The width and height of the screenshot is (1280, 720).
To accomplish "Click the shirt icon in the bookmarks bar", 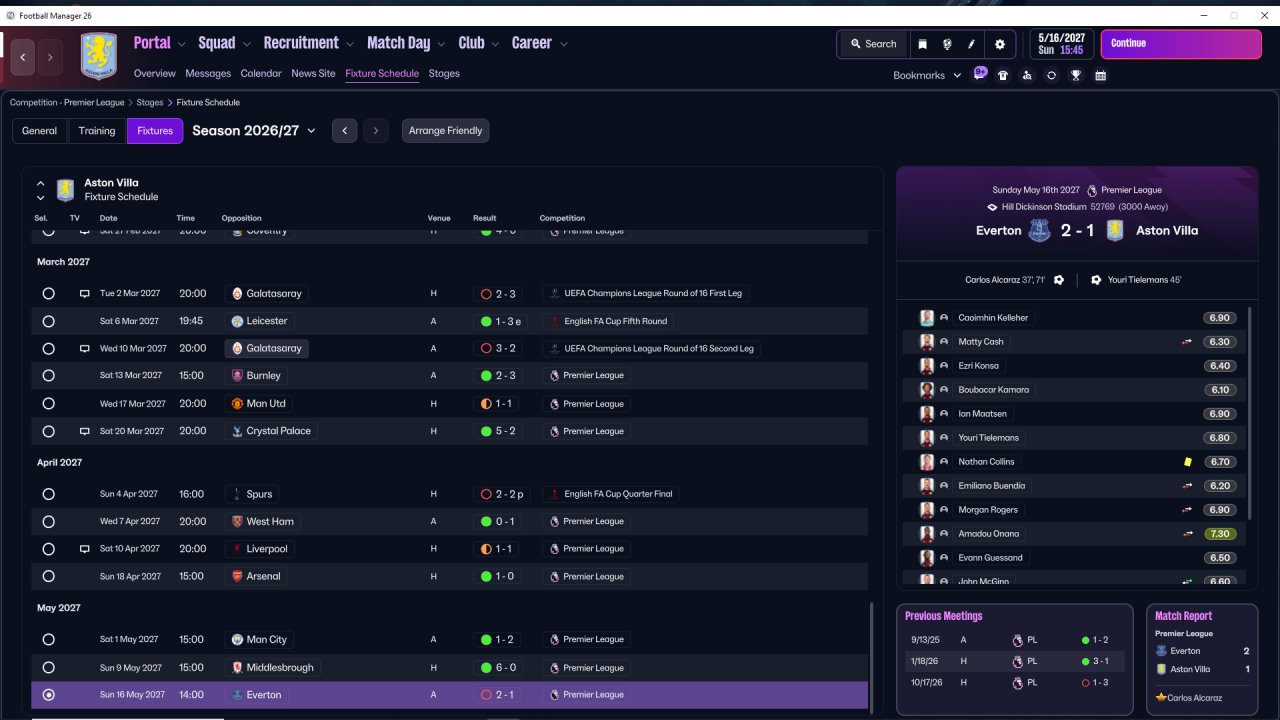I will click(1003, 75).
